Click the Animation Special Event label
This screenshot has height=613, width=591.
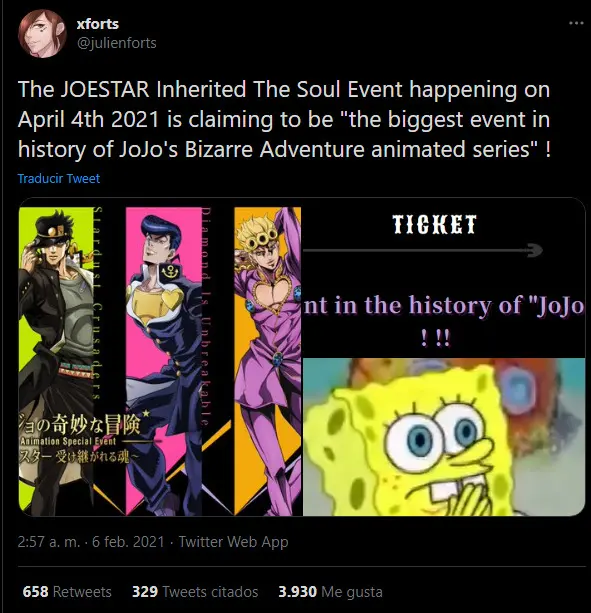click(68, 442)
